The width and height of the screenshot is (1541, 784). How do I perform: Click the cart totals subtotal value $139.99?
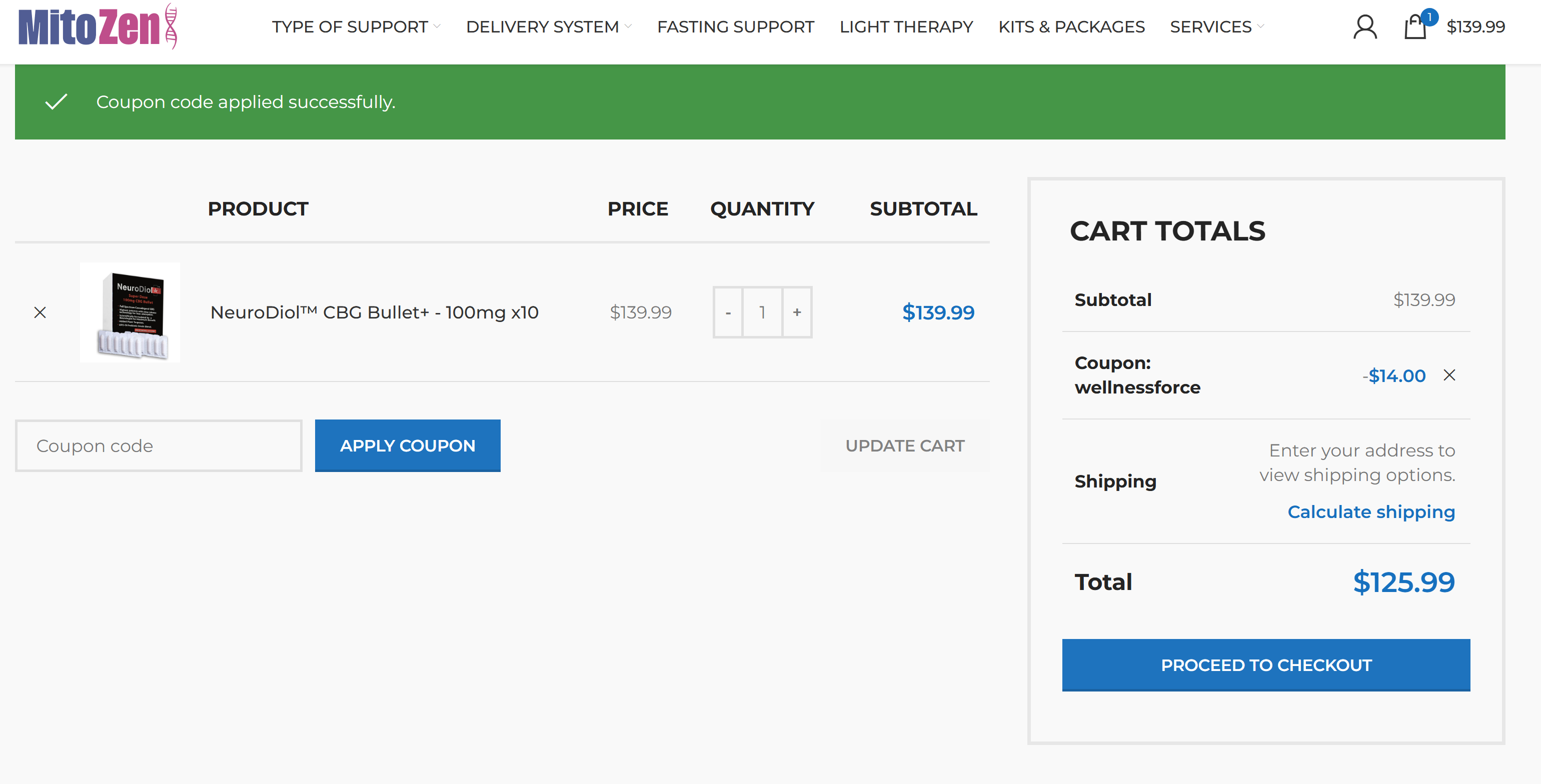pyautogui.click(x=1424, y=299)
